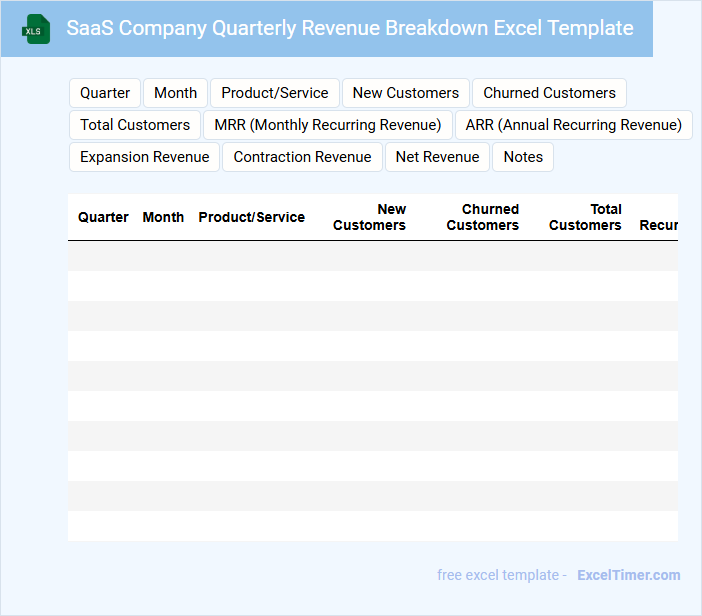Click the page title heading text
The height and width of the screenshot is (616, 702).
click(350, 28)
